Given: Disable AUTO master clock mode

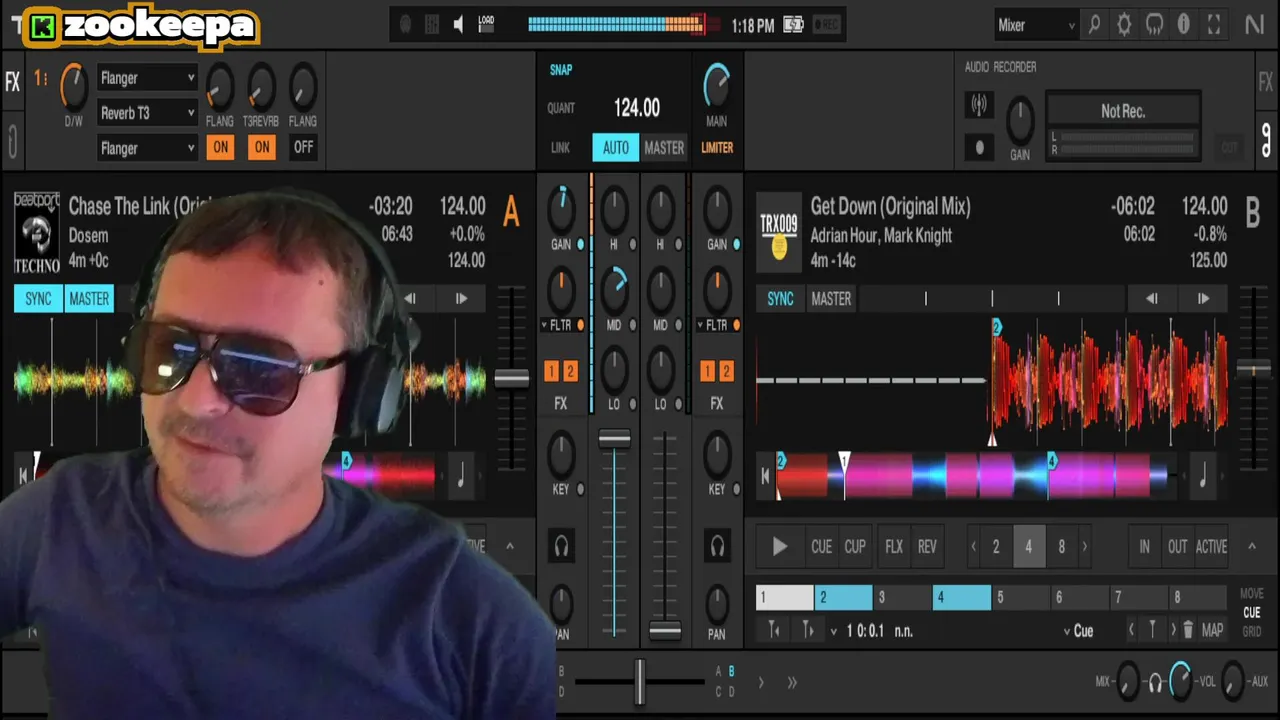Looking at the screenshot, I should point(615,147).
